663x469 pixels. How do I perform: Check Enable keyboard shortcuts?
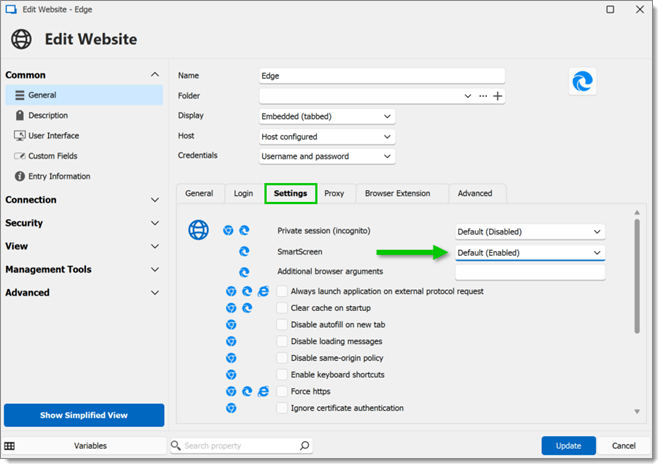[282, 375]
